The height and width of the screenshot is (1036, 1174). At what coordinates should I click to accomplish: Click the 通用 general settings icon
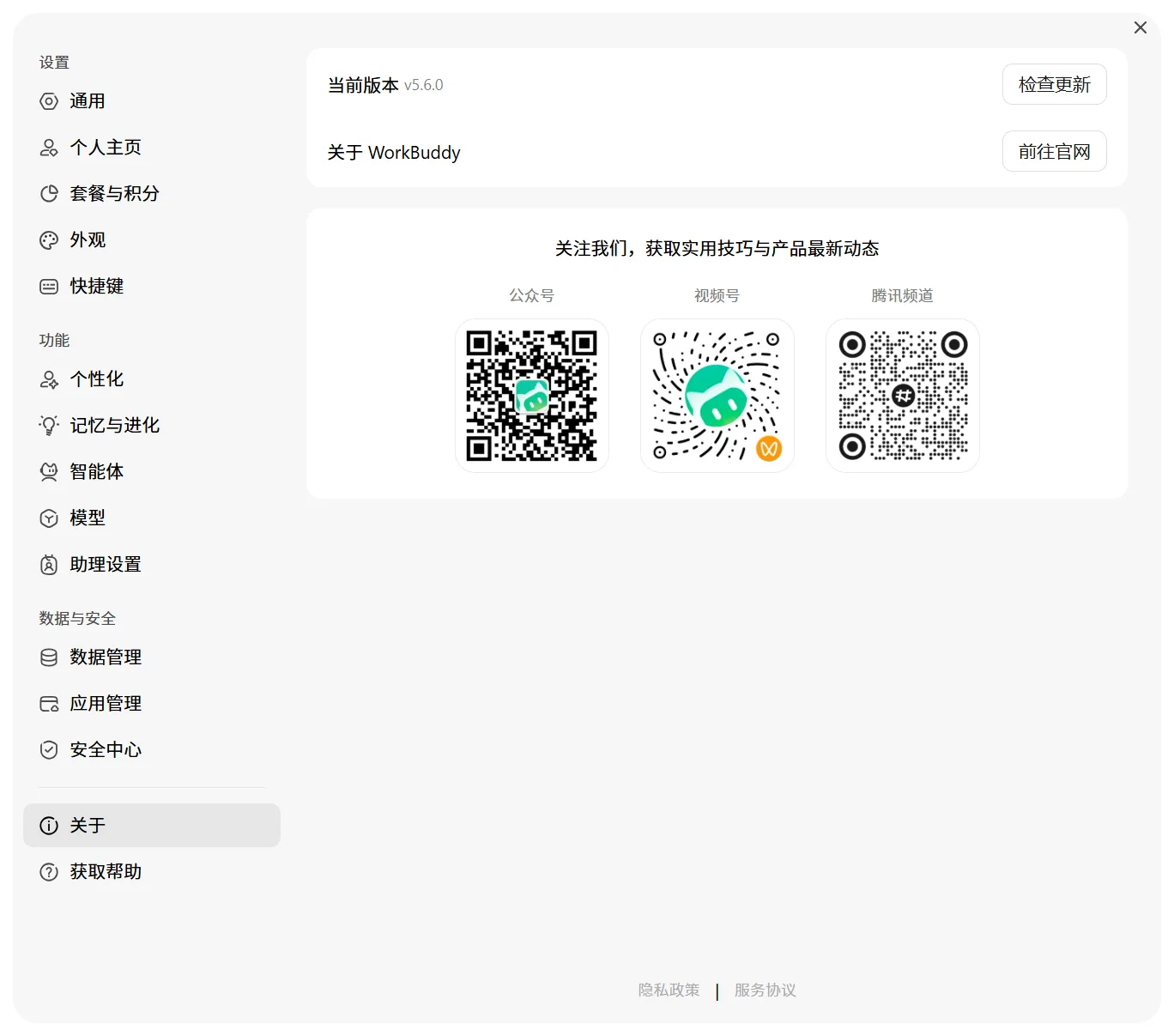pyautogui.click(x=49, y=101)
